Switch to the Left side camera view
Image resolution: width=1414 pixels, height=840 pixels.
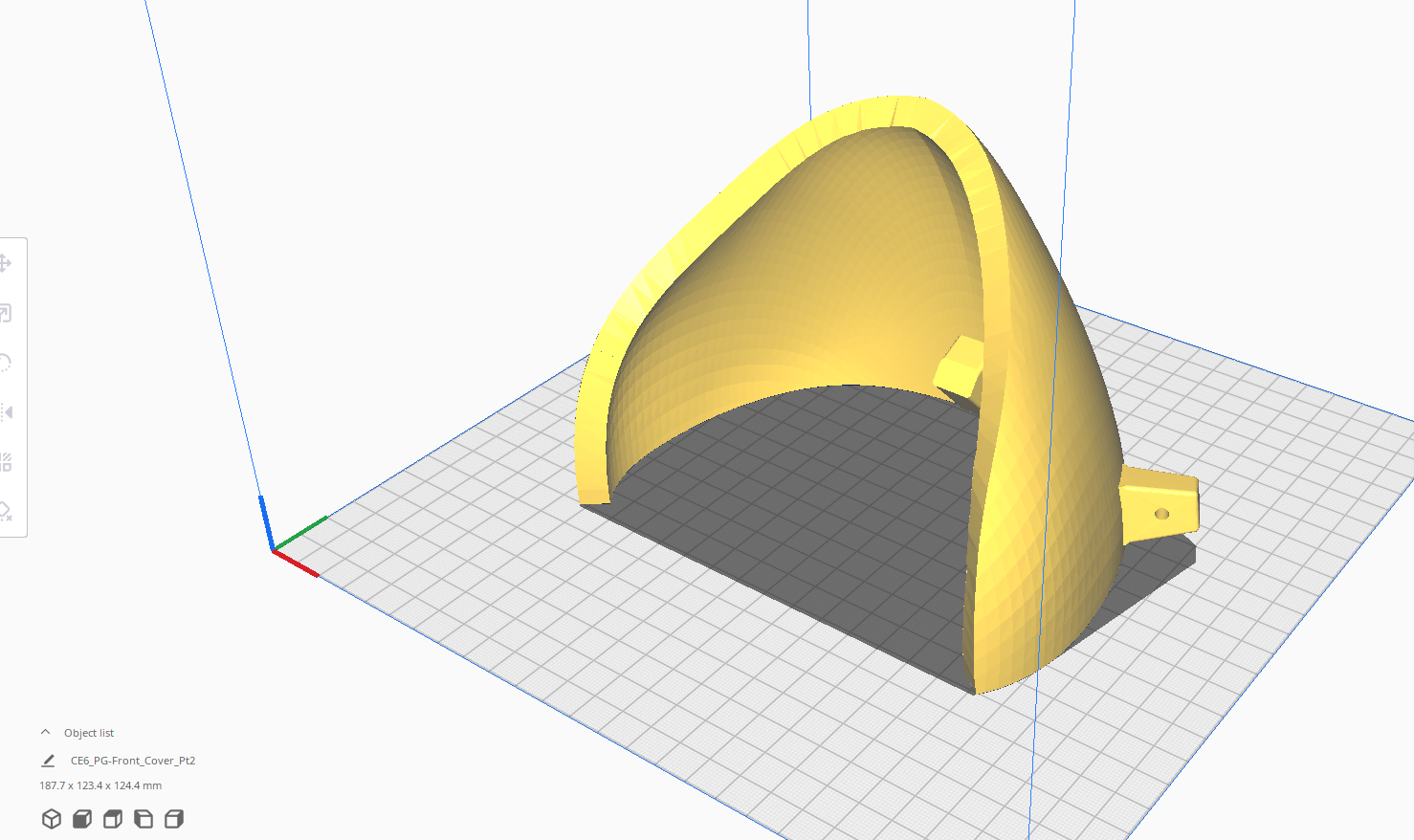pos(143,819)
